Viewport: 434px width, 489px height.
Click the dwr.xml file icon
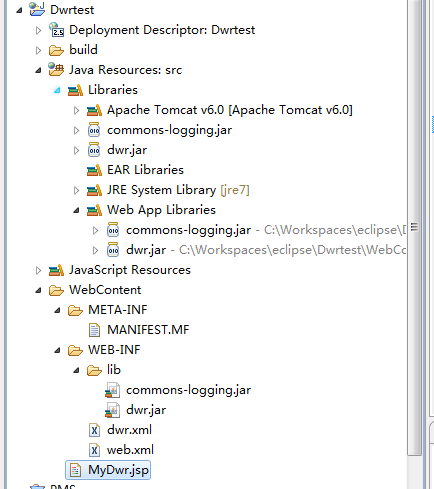[x=94, y=430]
